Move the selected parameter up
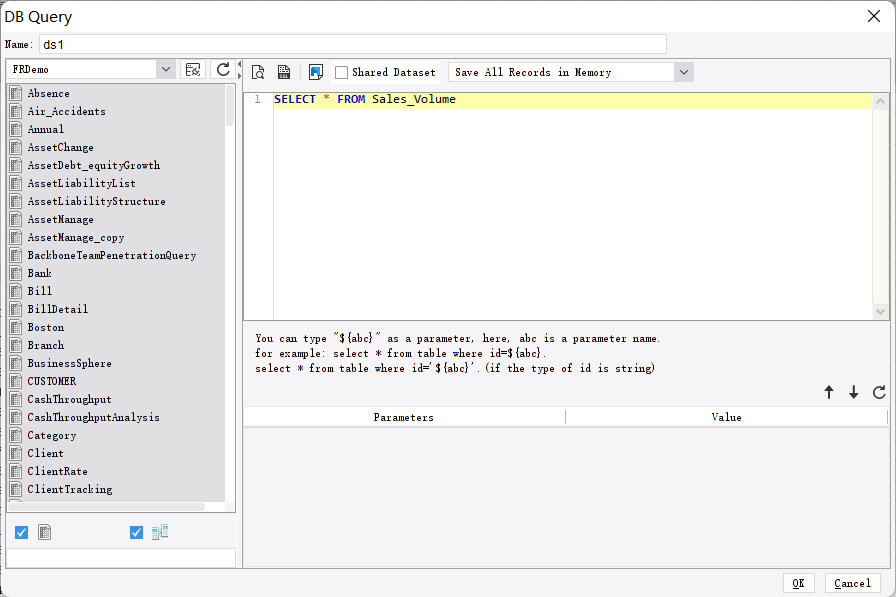This screenshot has width=896, height=597. tap(829, 392)
